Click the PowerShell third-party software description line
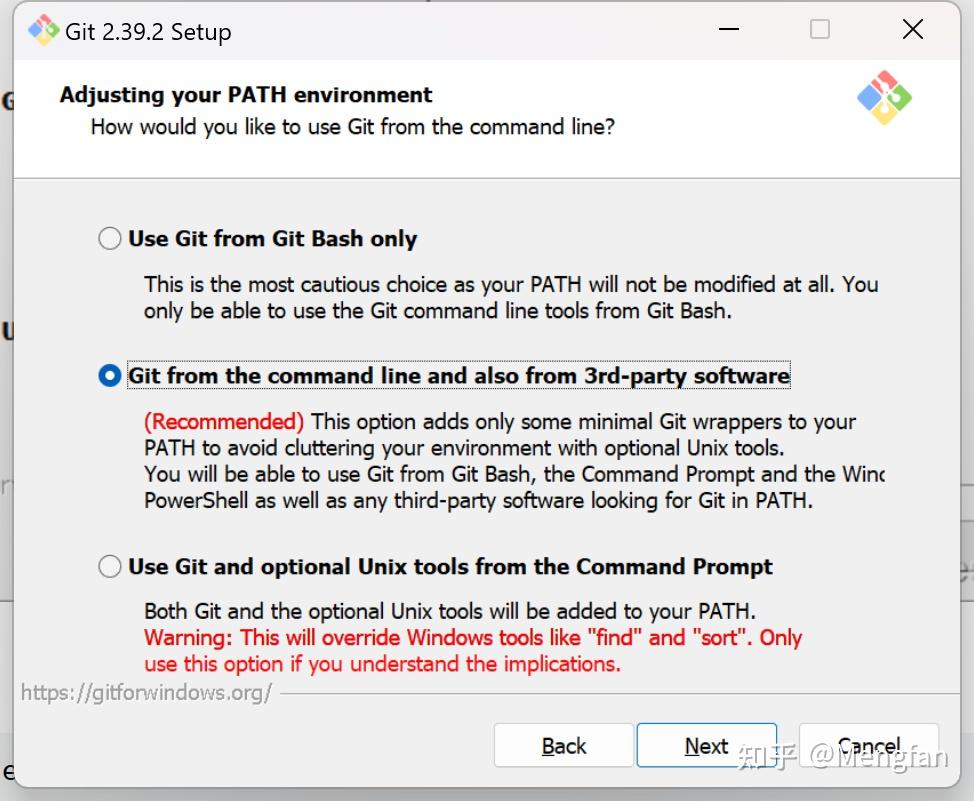 click(478, 500)
